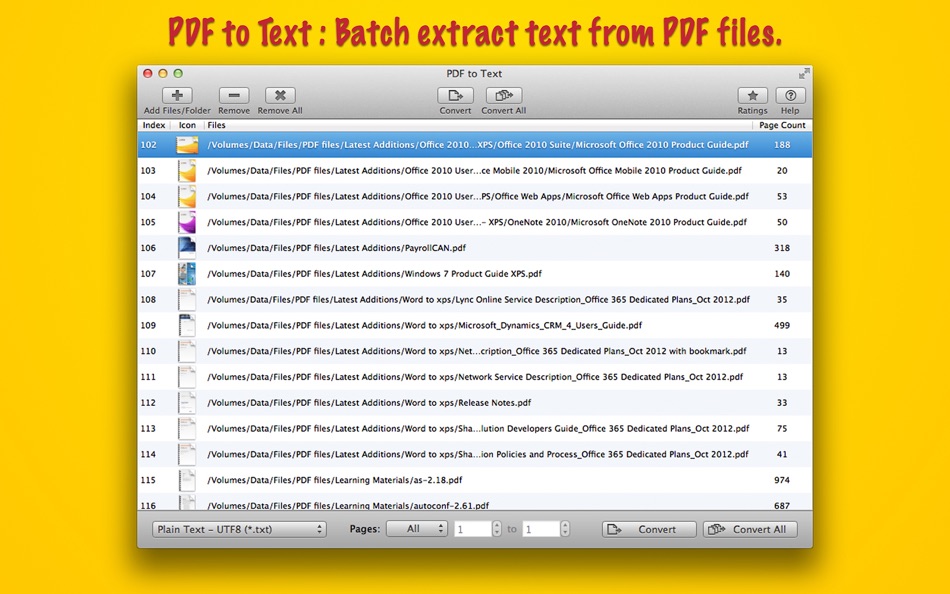Select Microsoft_Dynamics_CRM_4_Users_Guide.pdf row

tap(475, 325)
